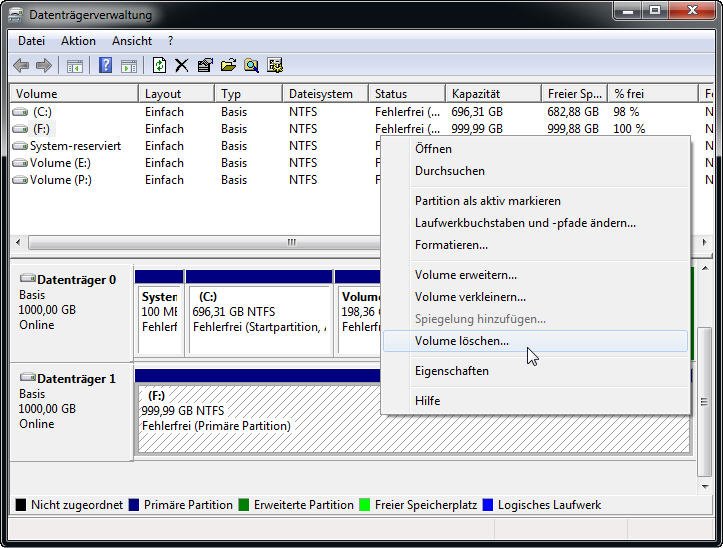Click the blue Help question mark toolbar icon
This screenshot has height=548, width=723.
click(x=105, y=66)
